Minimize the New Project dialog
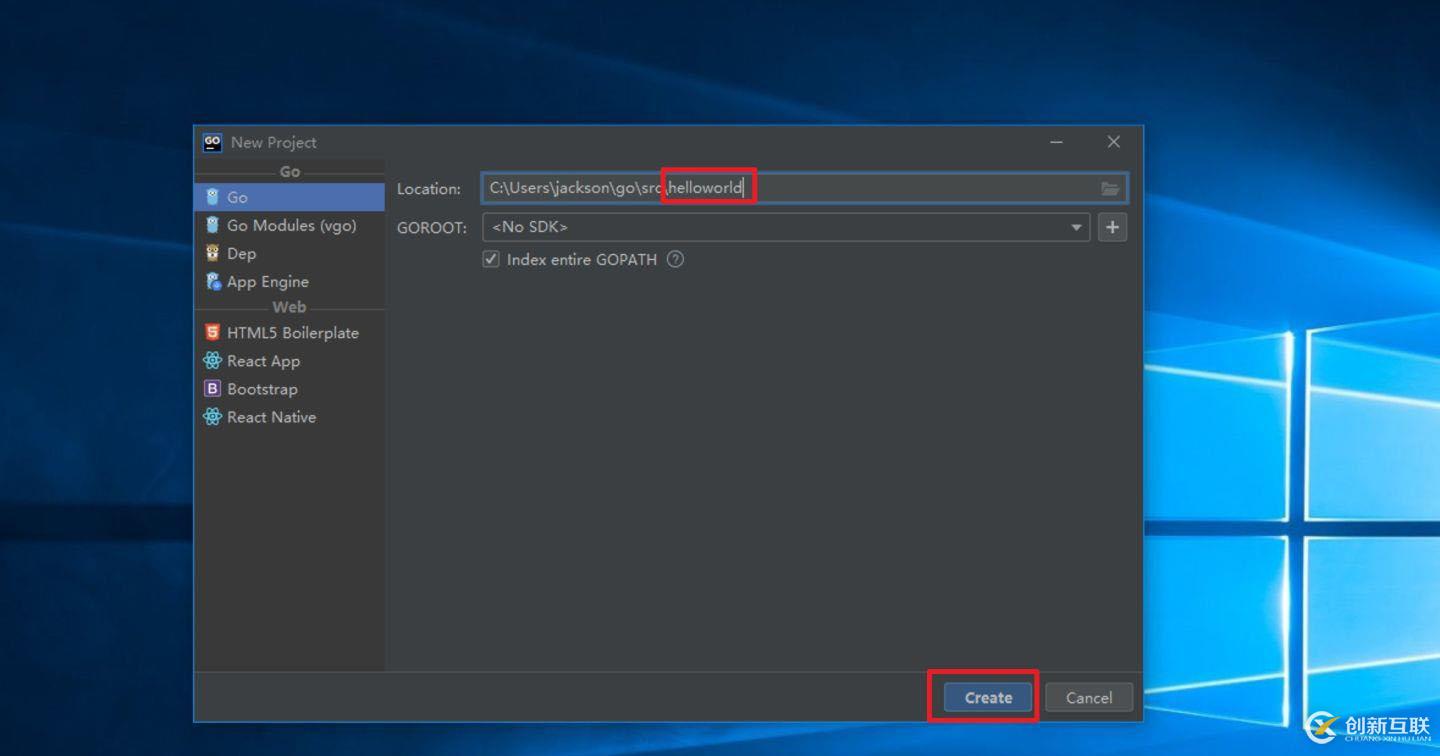 (1056, 142)
